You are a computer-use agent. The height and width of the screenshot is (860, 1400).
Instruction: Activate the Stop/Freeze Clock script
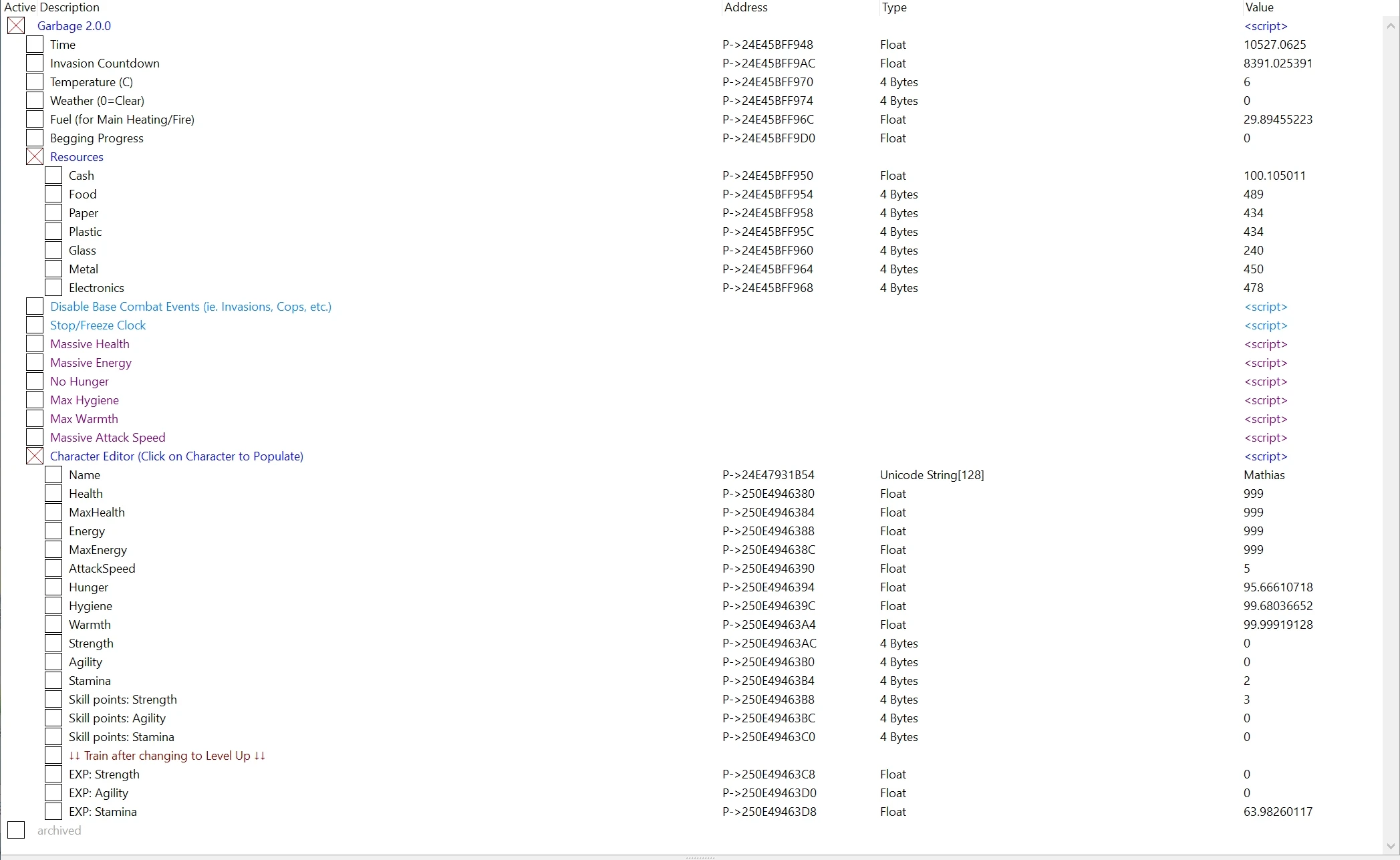[x=35, y=325]
